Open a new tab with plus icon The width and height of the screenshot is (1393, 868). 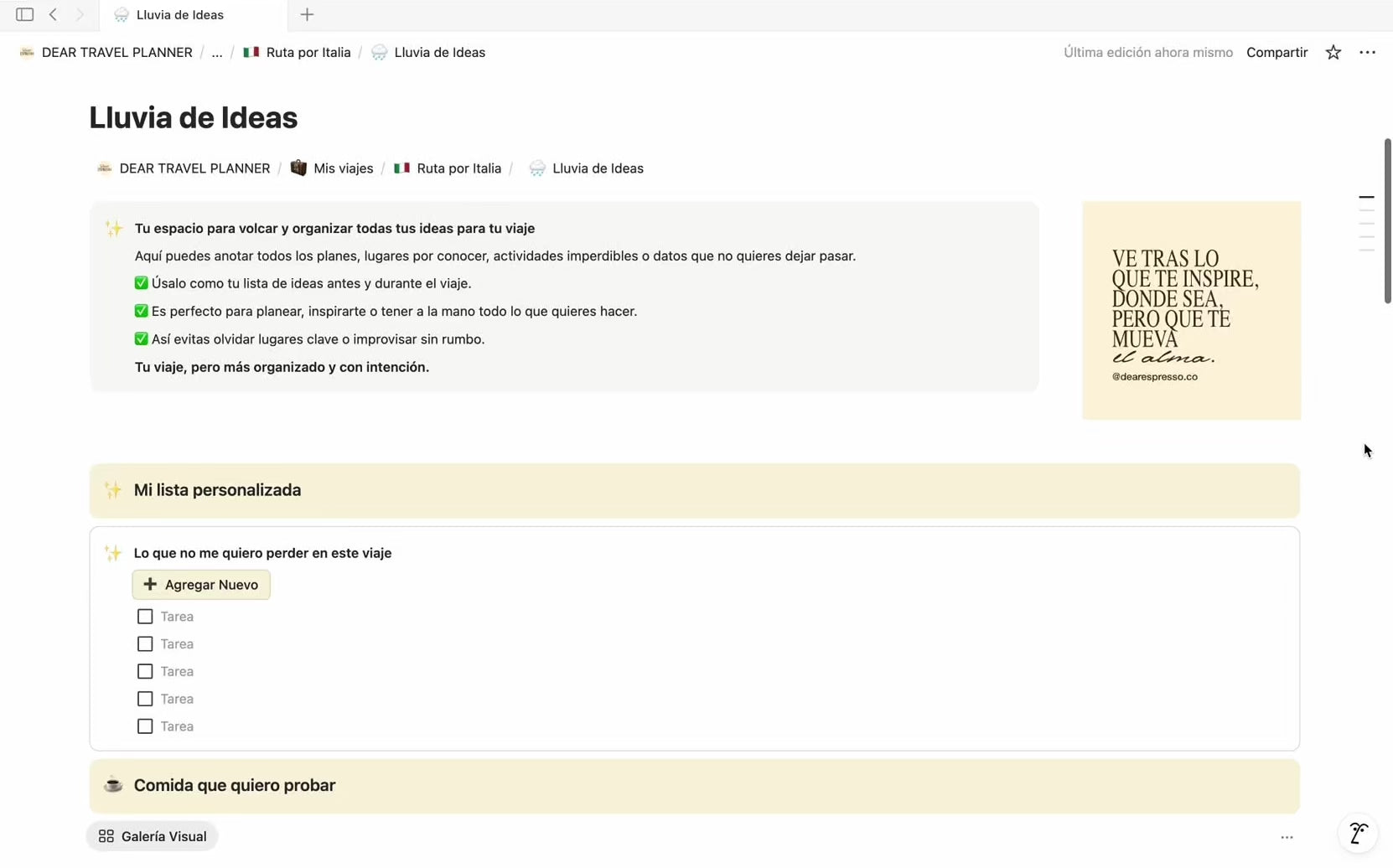307,14
